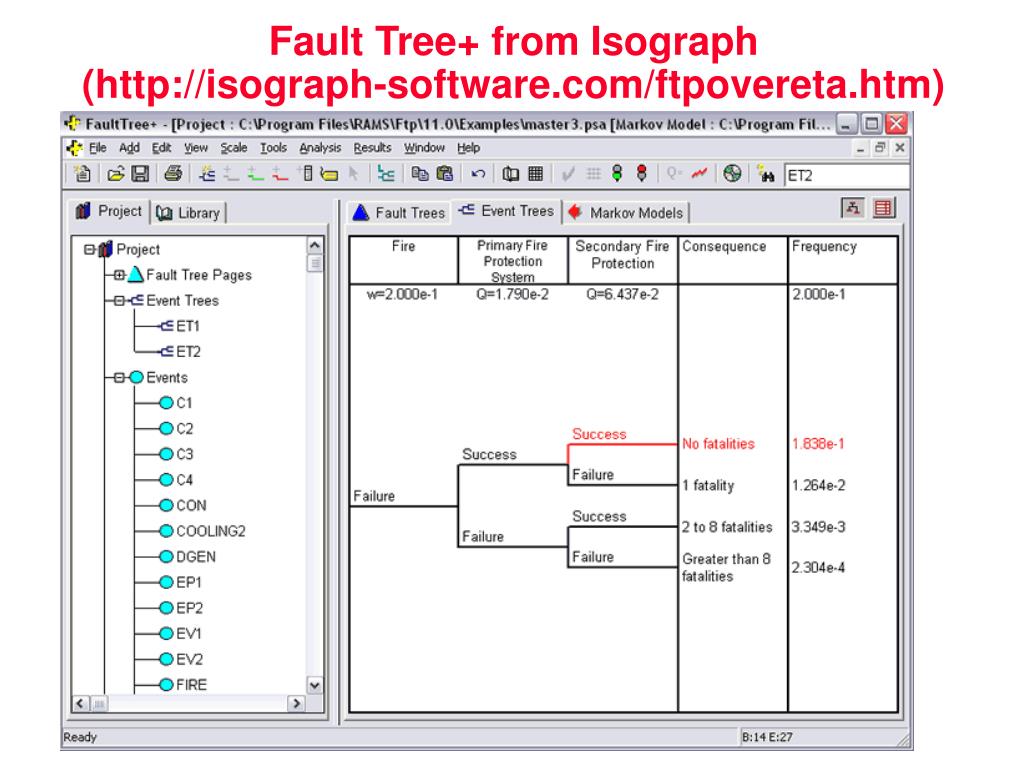Select the Event Trees tab
Screen dimensions: 1024x768
click(506, 211)
